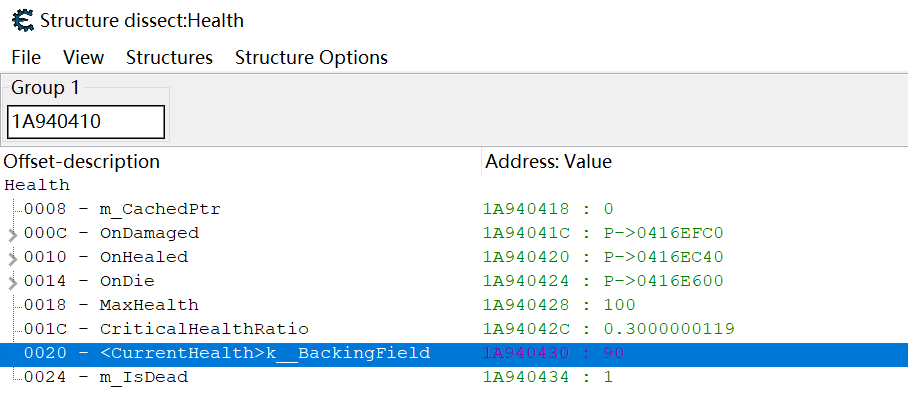The image size is (908, 401).
Task: Click the Offset-description column header
Action: [x=81, y=161]
